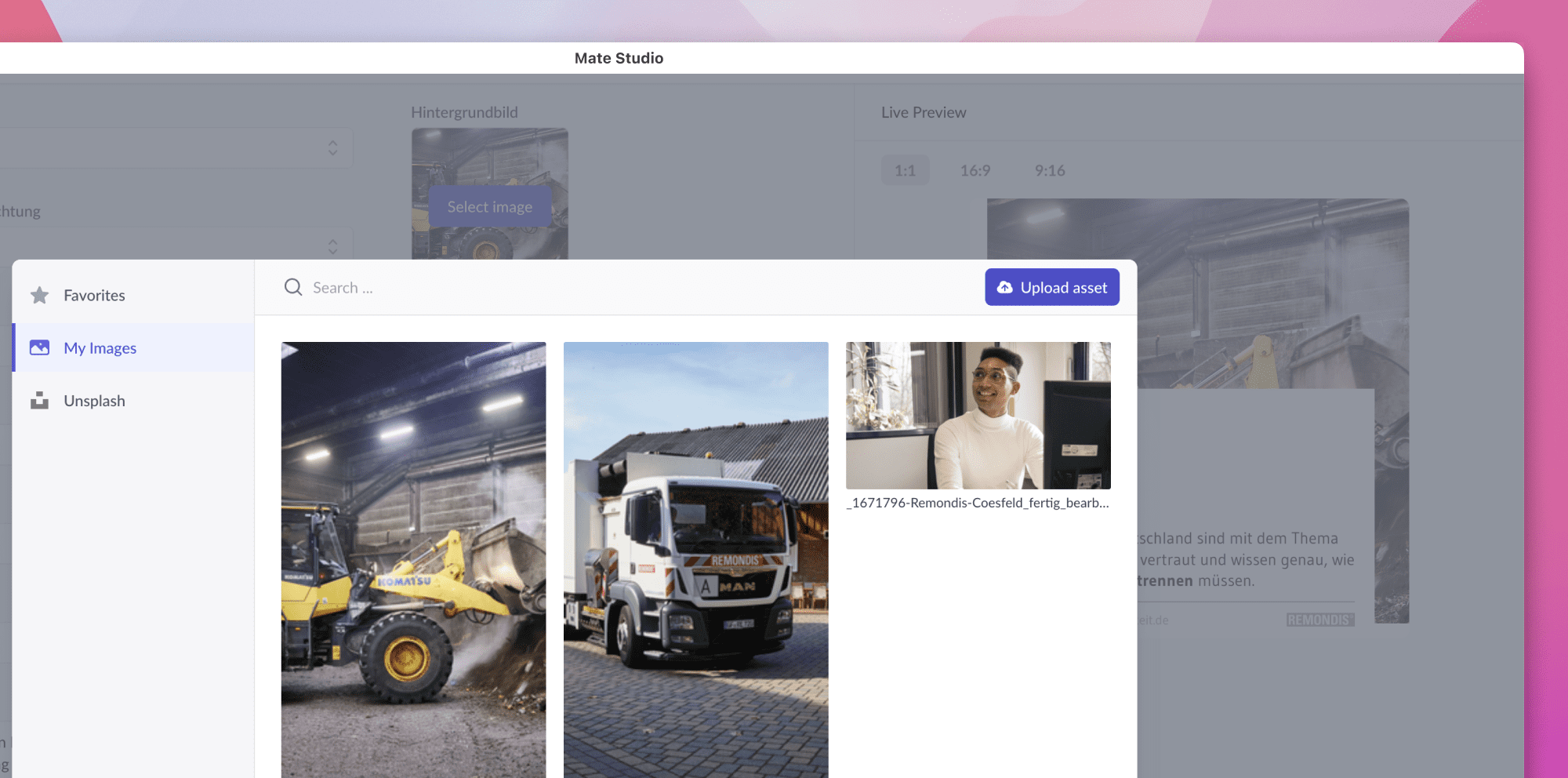Image resolution: width=1568 pixels, height=778 pixels.
Task: Open the dropdown arrows below the 'htung' label
Action: tap(333, 246)
